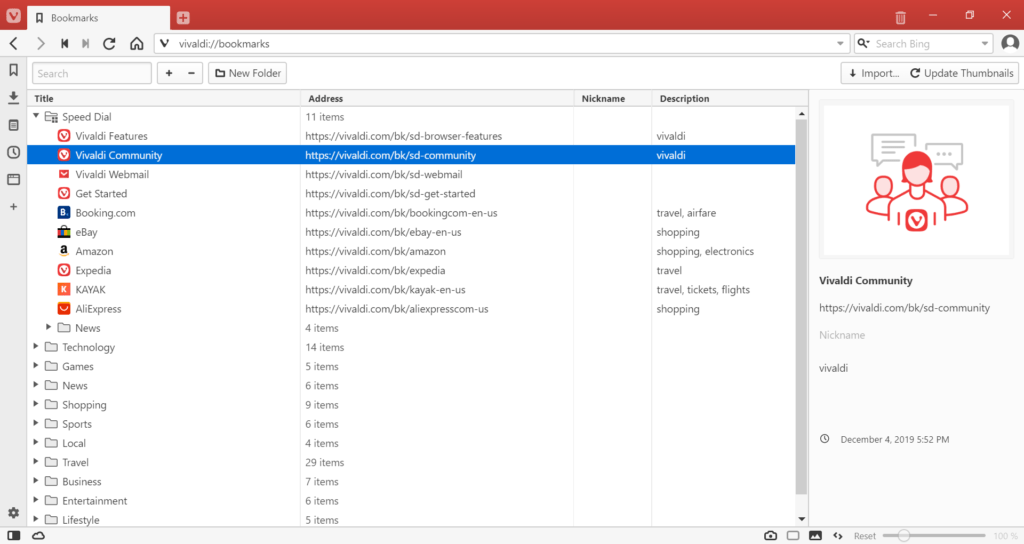Add a web panel with plus
The image size is (1024, 544).
tap(13, 206)
